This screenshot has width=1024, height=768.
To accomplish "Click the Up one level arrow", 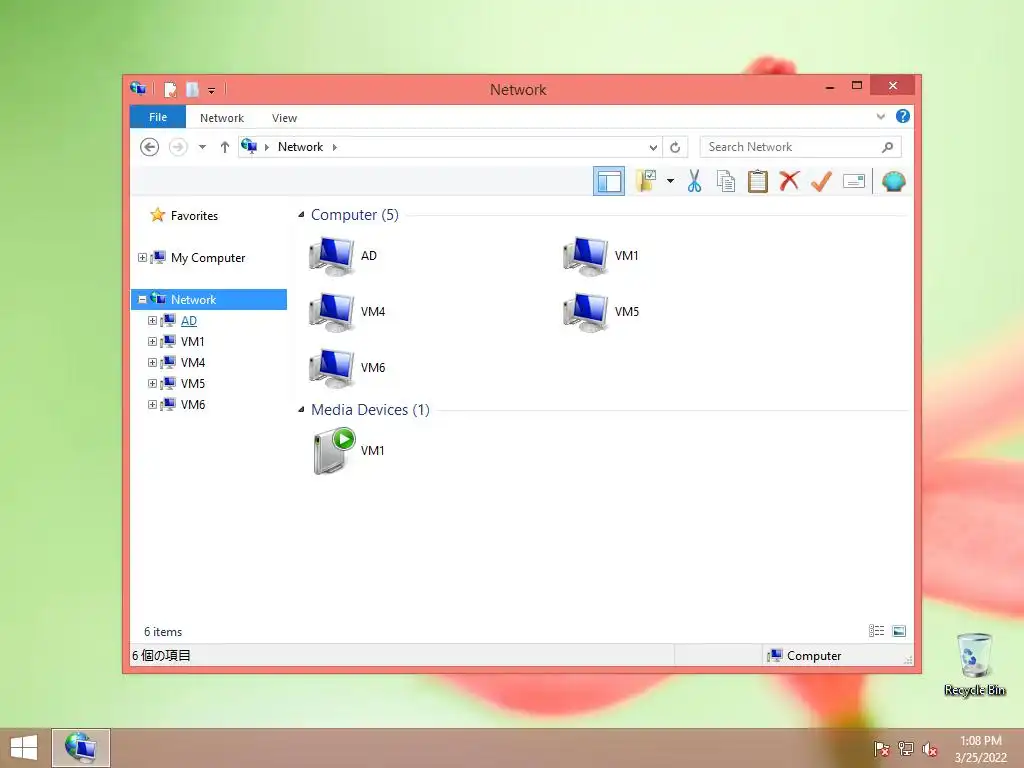I will click(x=225, y=147).
